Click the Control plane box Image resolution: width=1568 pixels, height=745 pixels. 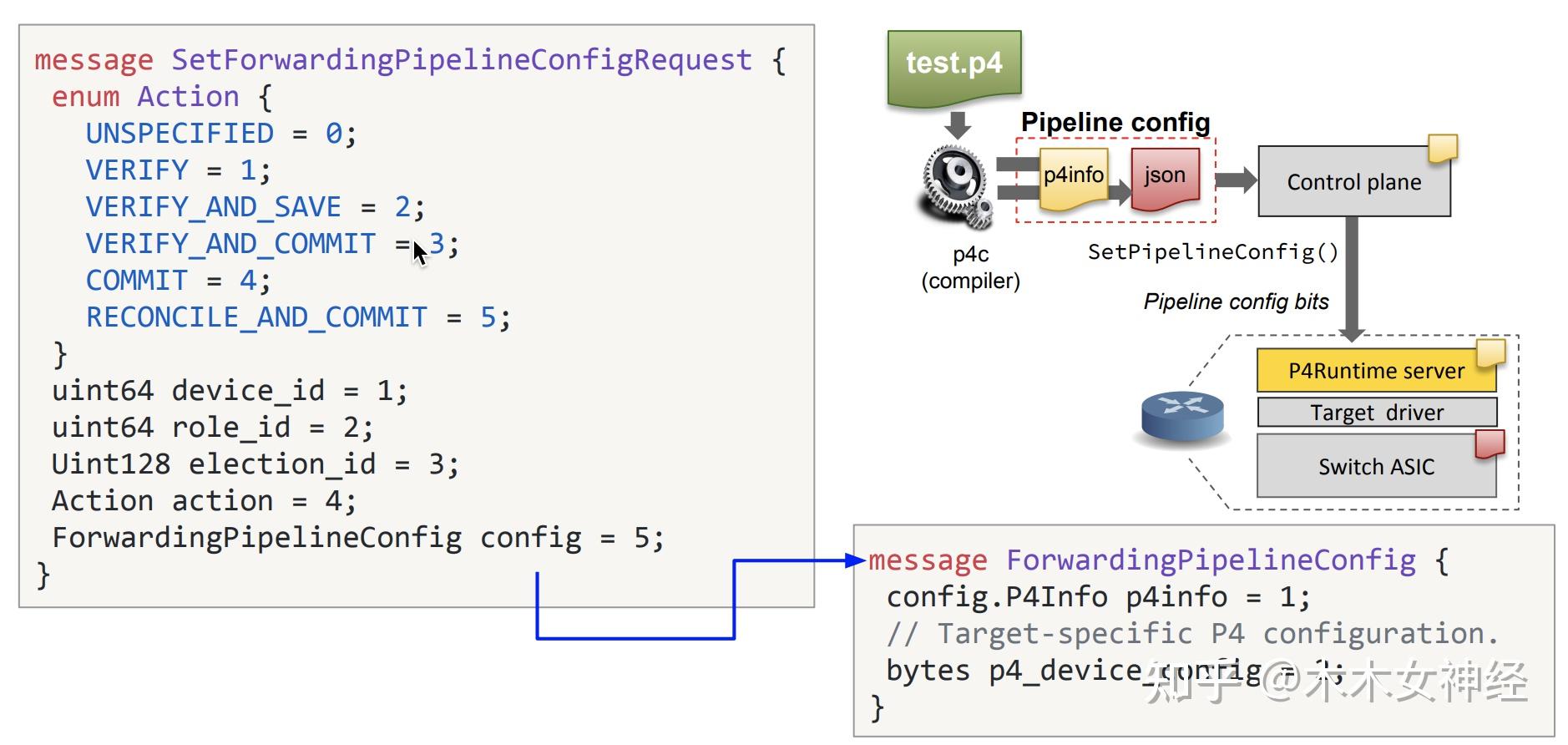click(1353, 183)
